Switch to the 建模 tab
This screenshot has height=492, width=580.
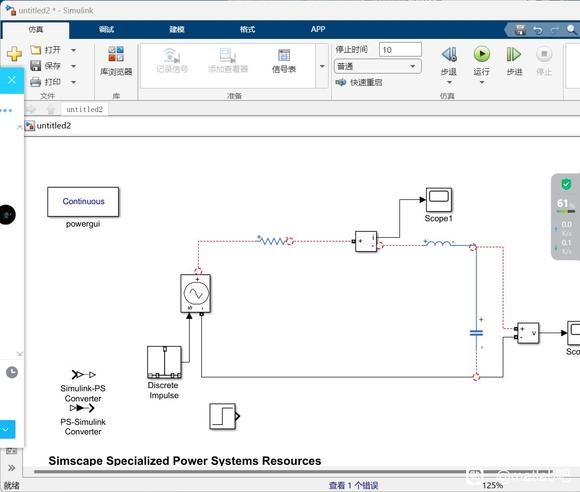(x=177, y=29)
